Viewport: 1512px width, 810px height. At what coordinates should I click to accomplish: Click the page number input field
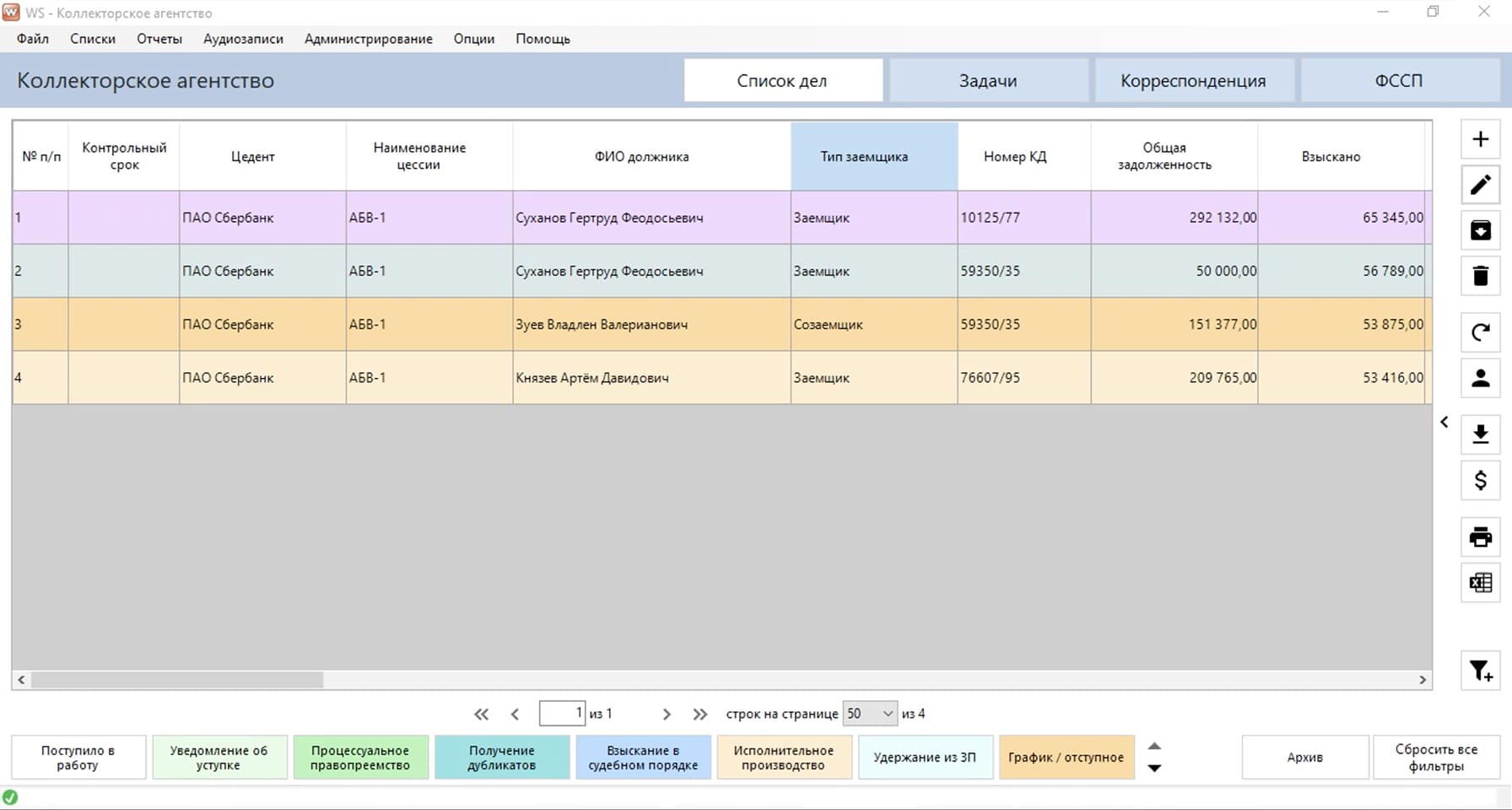[561, 714]
